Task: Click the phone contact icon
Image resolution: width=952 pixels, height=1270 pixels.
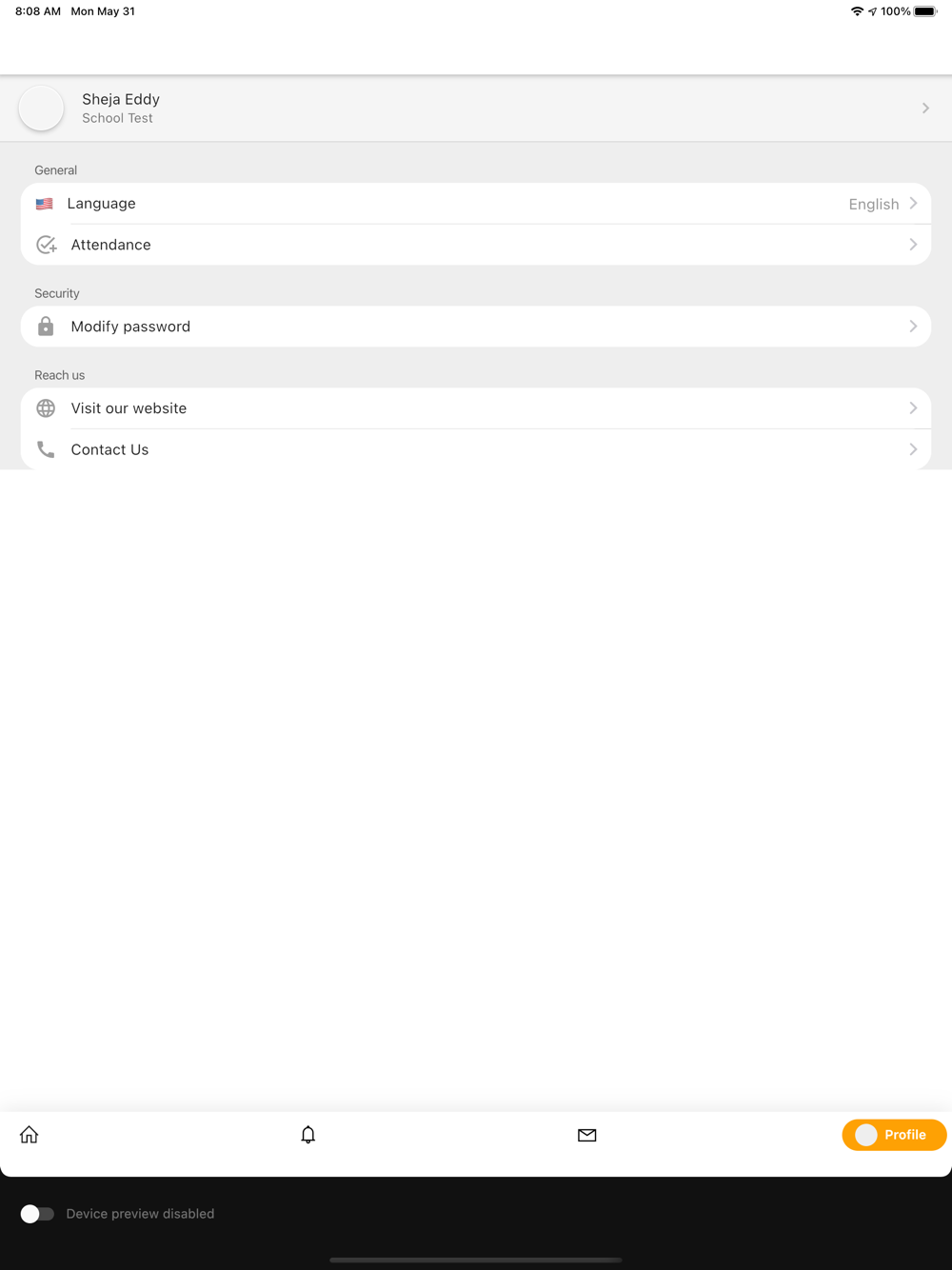Action: [x=46, y=449]
